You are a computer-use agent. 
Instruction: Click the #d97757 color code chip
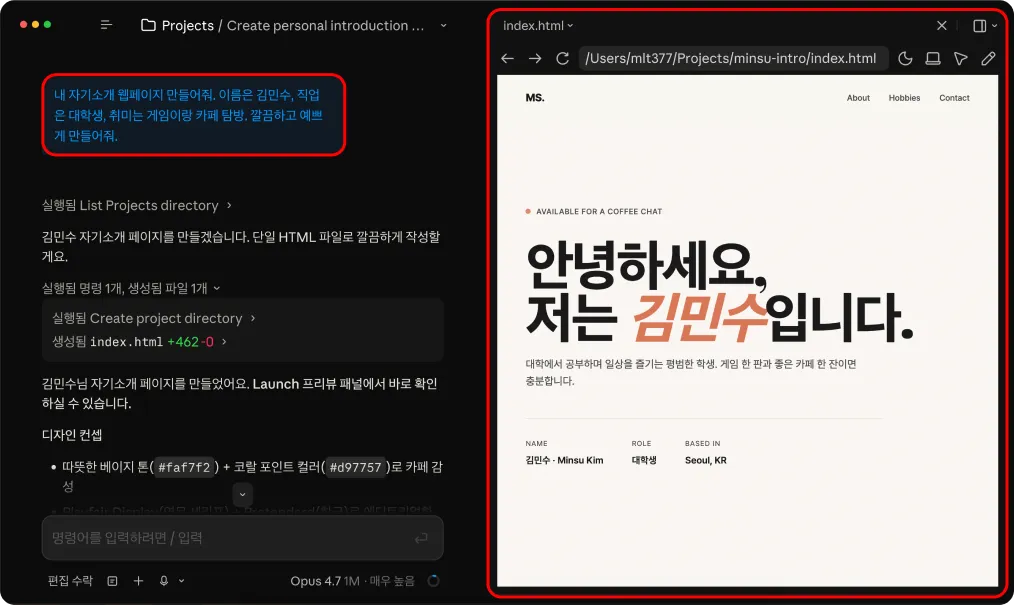[x=356, y=467]
